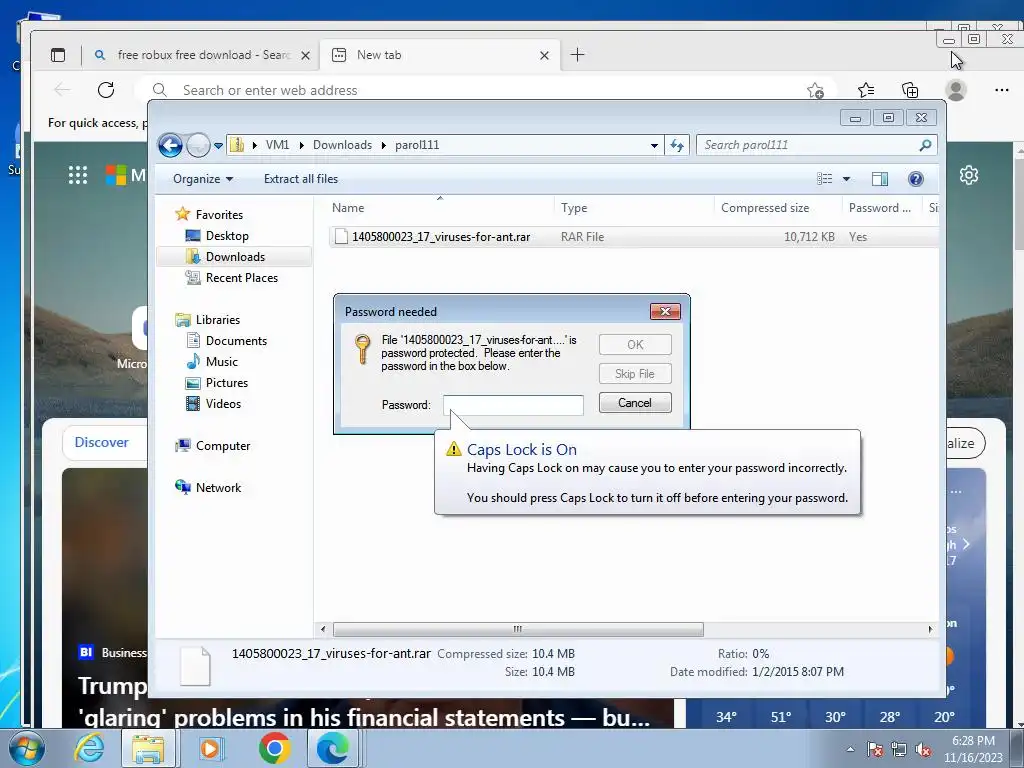
Task: Click Edge address search box
Action: (x=483, y=90)
